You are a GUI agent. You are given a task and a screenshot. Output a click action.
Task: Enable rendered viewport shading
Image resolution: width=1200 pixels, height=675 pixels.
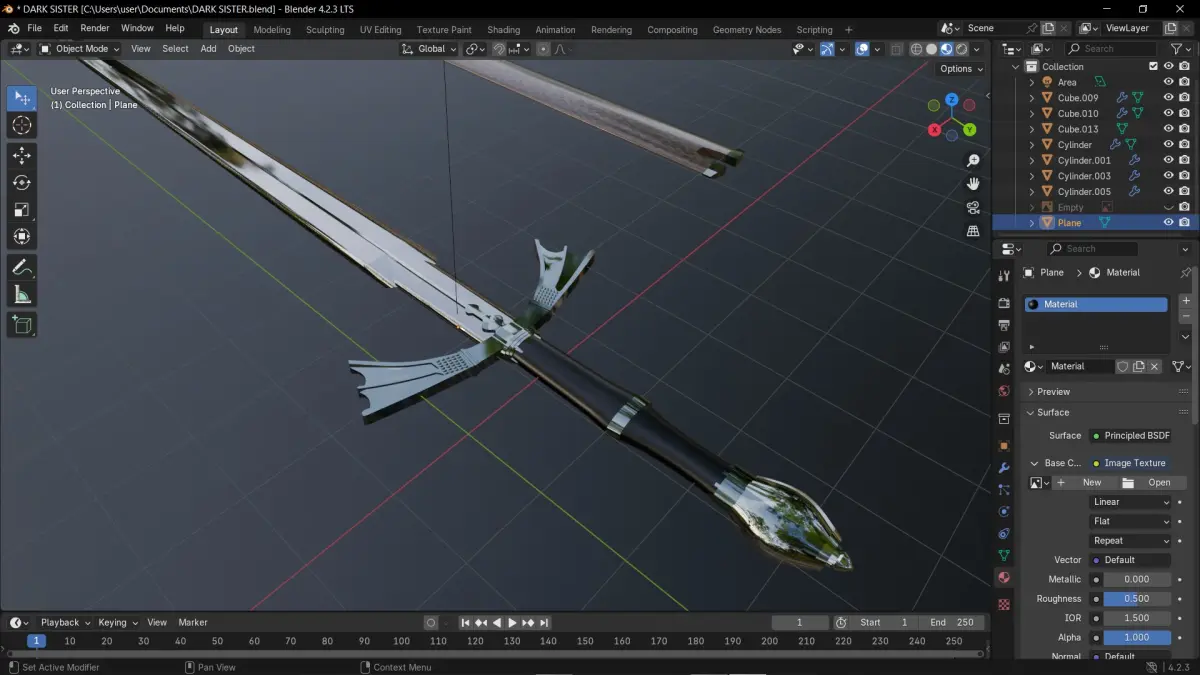(961, 48)
